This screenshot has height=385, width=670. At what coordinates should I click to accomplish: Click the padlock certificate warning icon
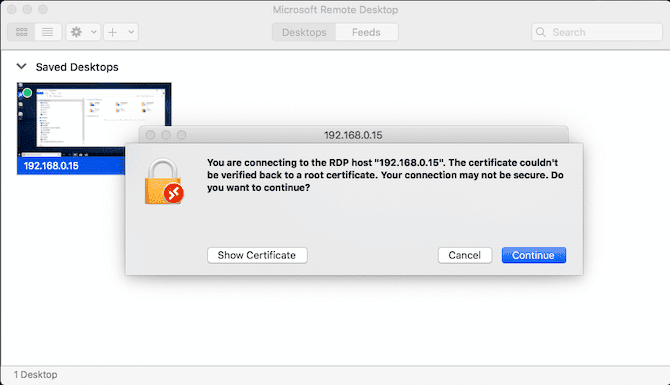point(164,182)
